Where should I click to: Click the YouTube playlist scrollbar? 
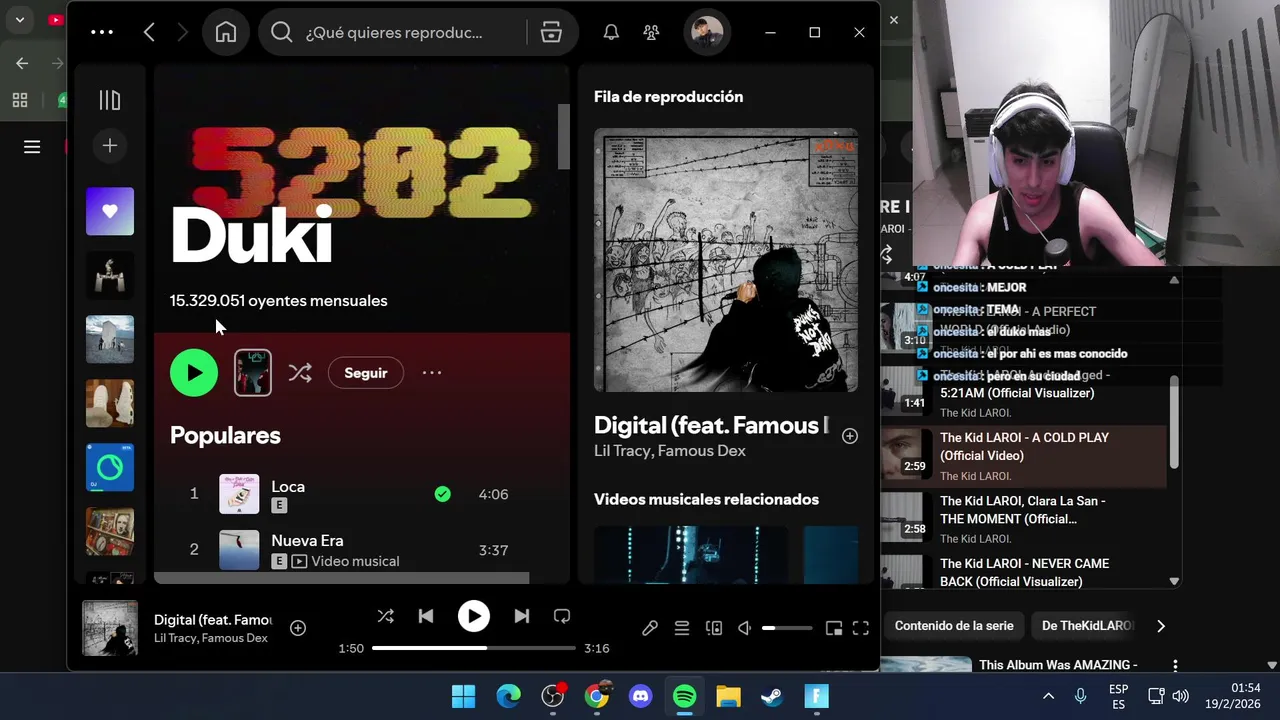(1174, 422)
